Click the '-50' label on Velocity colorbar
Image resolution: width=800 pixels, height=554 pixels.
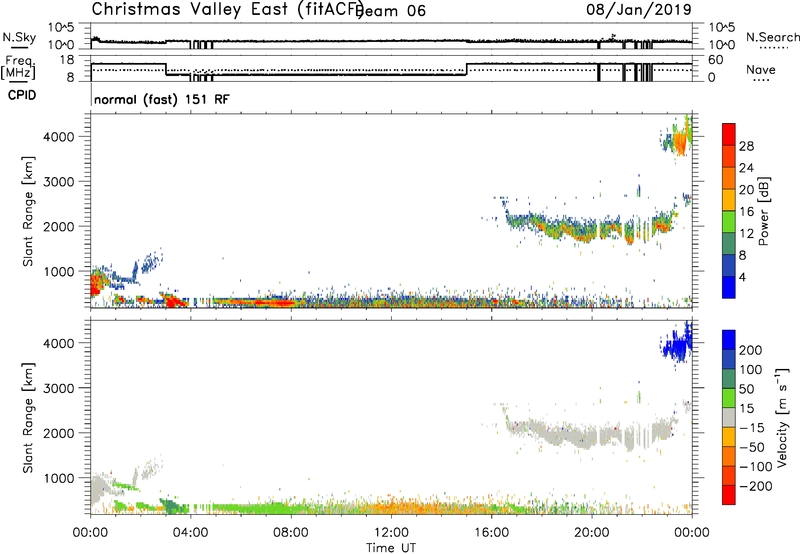[752, 447]
